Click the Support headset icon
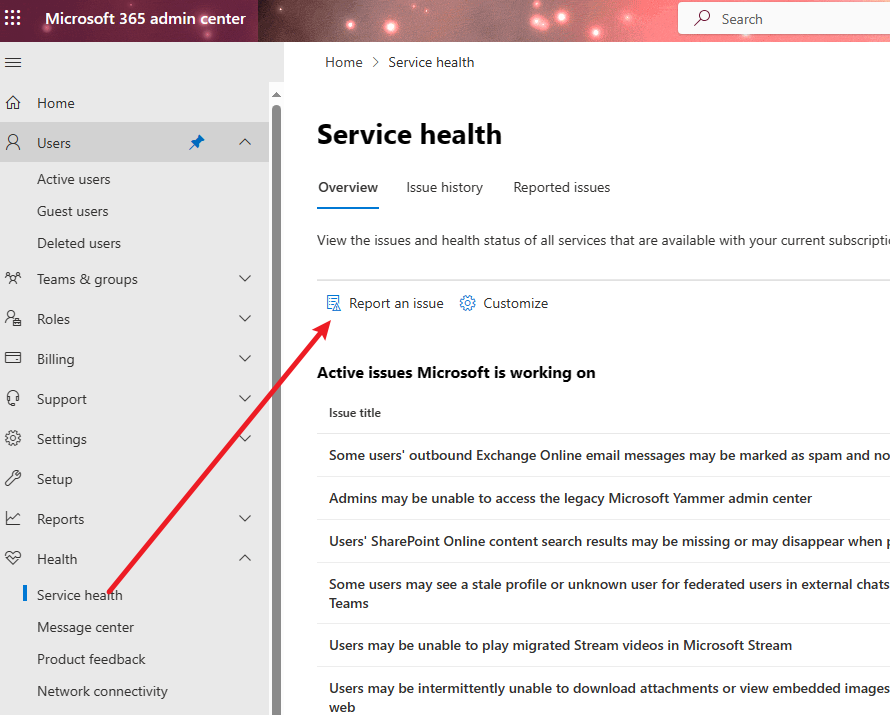The image size is (890, 715). point(13,398)
